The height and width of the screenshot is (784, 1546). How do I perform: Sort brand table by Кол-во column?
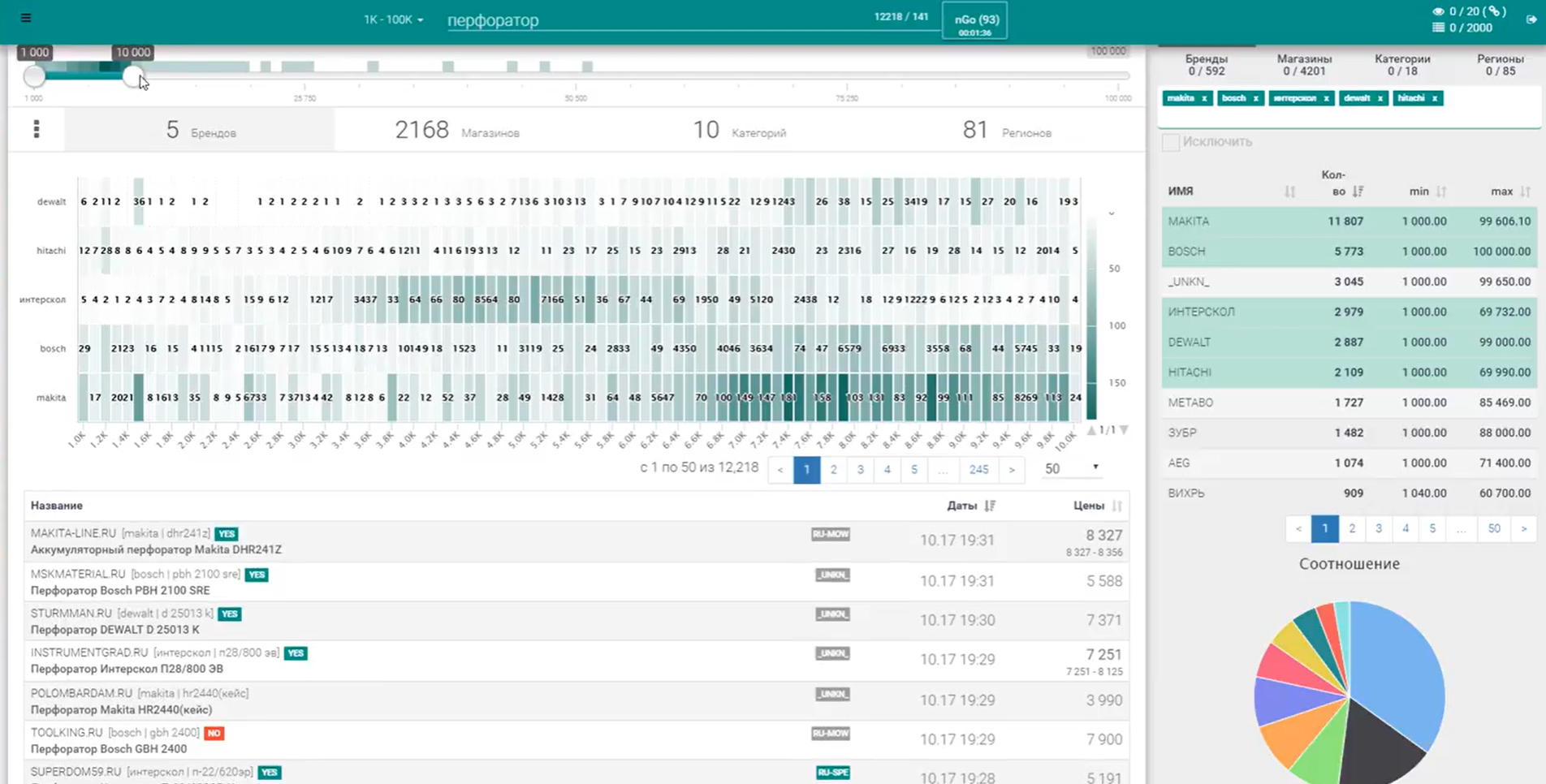[x=1358, y=192]
